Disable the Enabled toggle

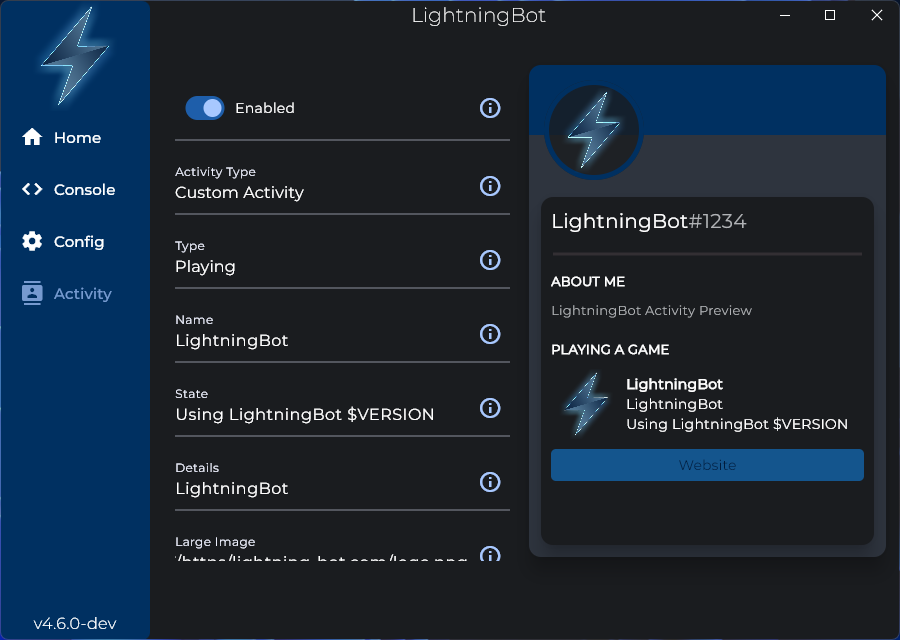[x=205, y=108]
